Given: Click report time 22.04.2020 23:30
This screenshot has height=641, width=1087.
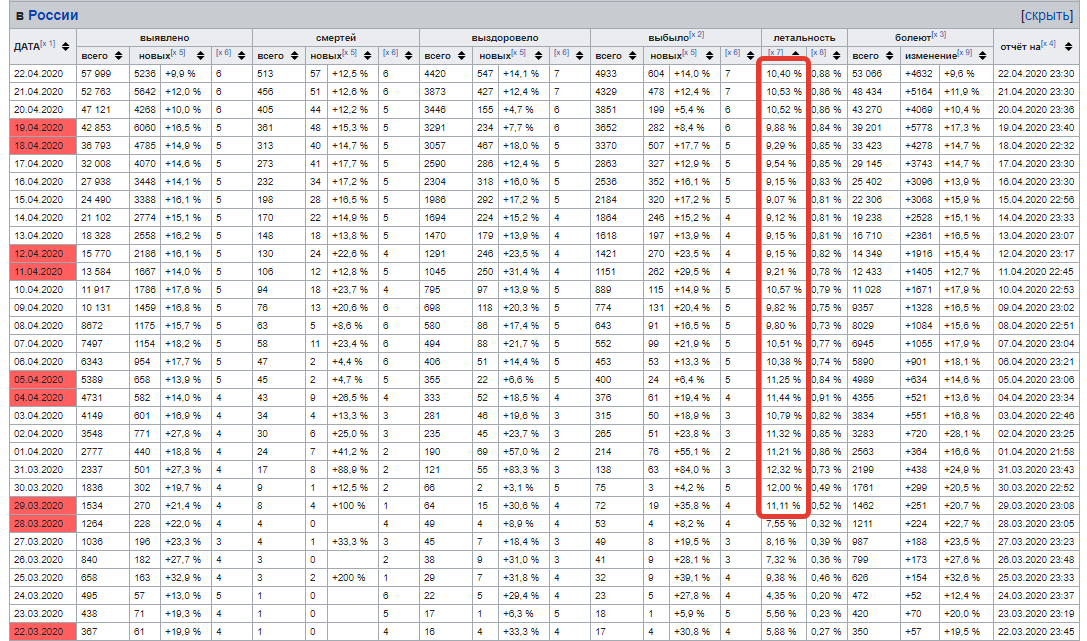Looking at the screenshot, I should coord(1036,73).
